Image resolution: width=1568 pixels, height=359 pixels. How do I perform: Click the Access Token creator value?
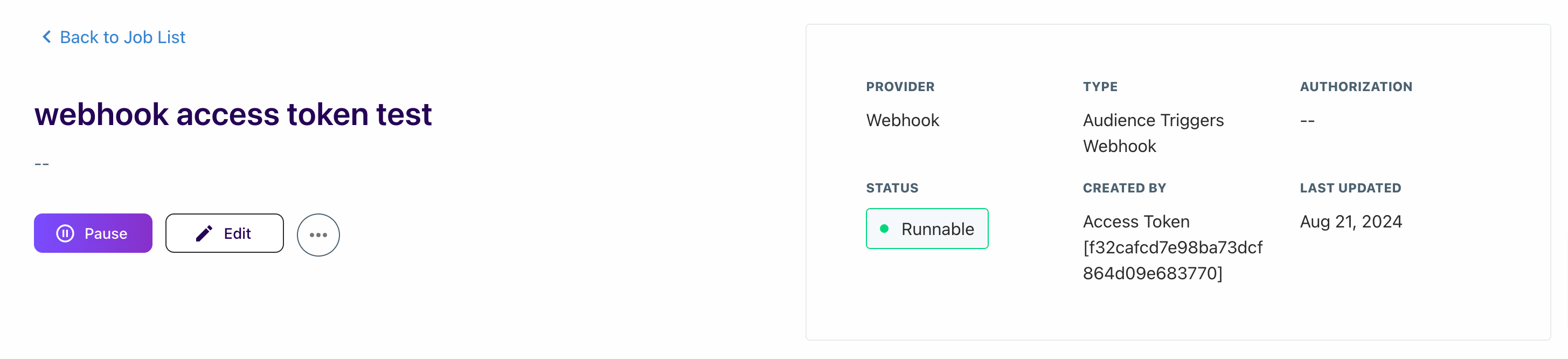[1172, 247]
